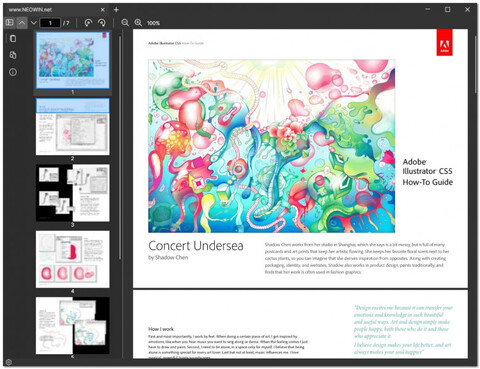The height and width of the screenshot is (369, 480).
Task: Open settings gear at bottom left
Action: pos(9,362)
